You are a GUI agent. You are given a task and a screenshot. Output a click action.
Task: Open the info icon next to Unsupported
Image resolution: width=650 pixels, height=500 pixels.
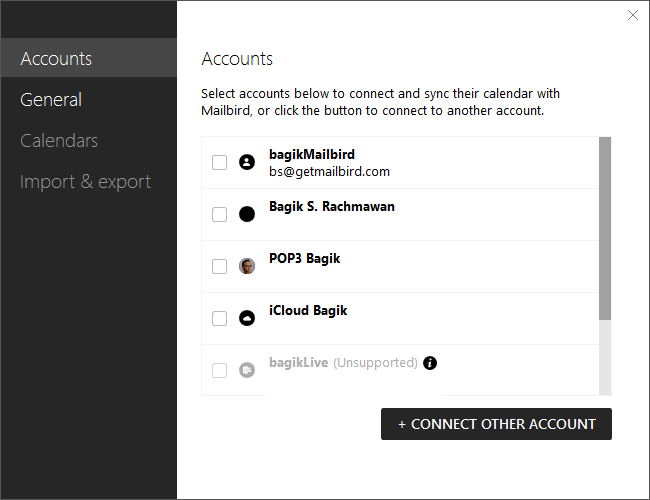click(x=430, y=363)
